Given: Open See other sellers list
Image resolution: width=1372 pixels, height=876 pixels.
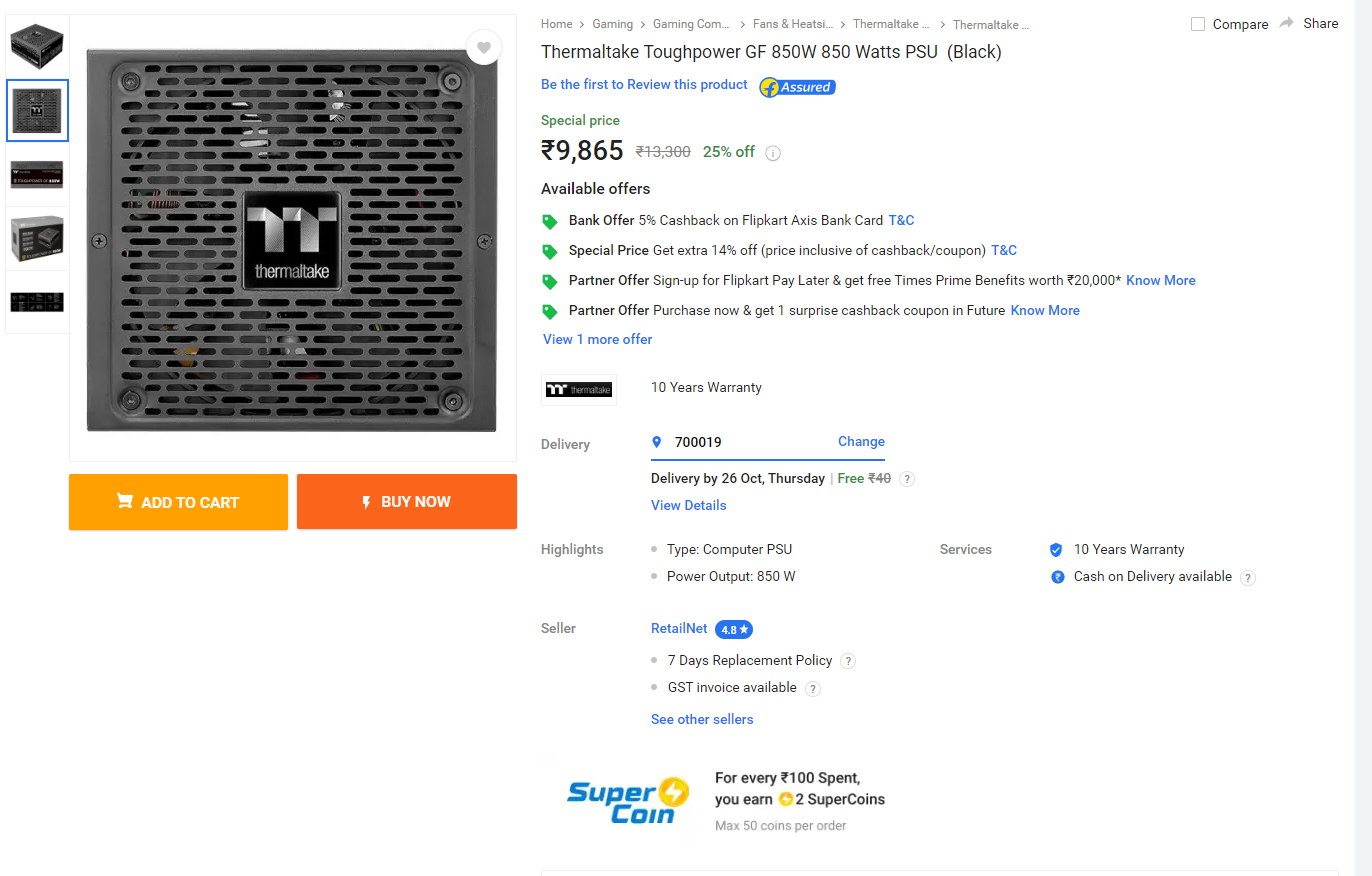Looking at the screenshot, I should [702, 719].
